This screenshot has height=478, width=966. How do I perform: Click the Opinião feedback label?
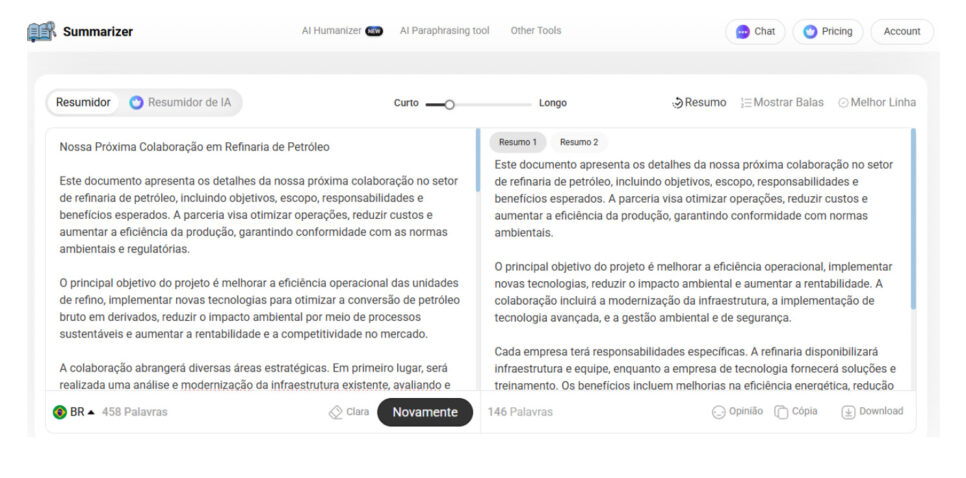coord(745,411)
